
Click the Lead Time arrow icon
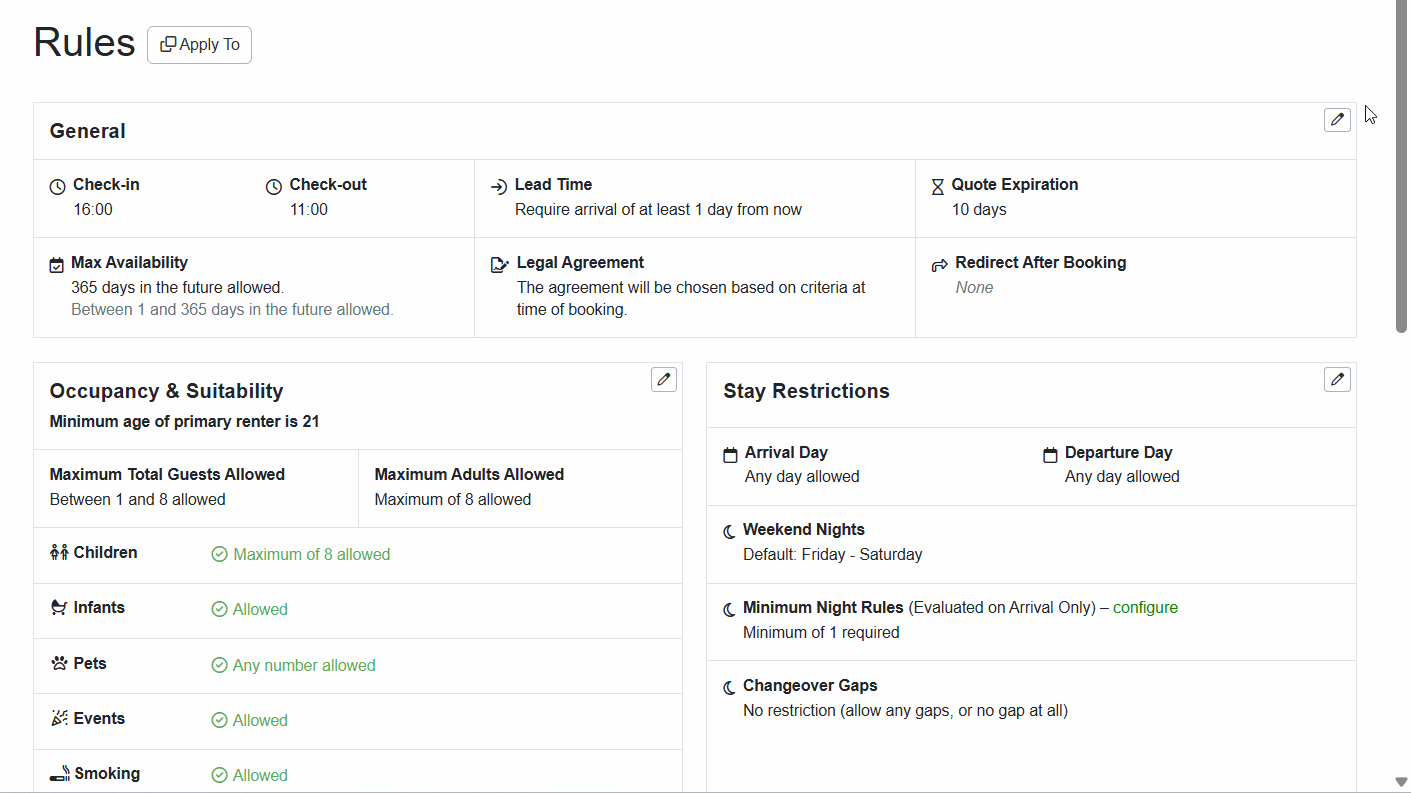(497, 185)
